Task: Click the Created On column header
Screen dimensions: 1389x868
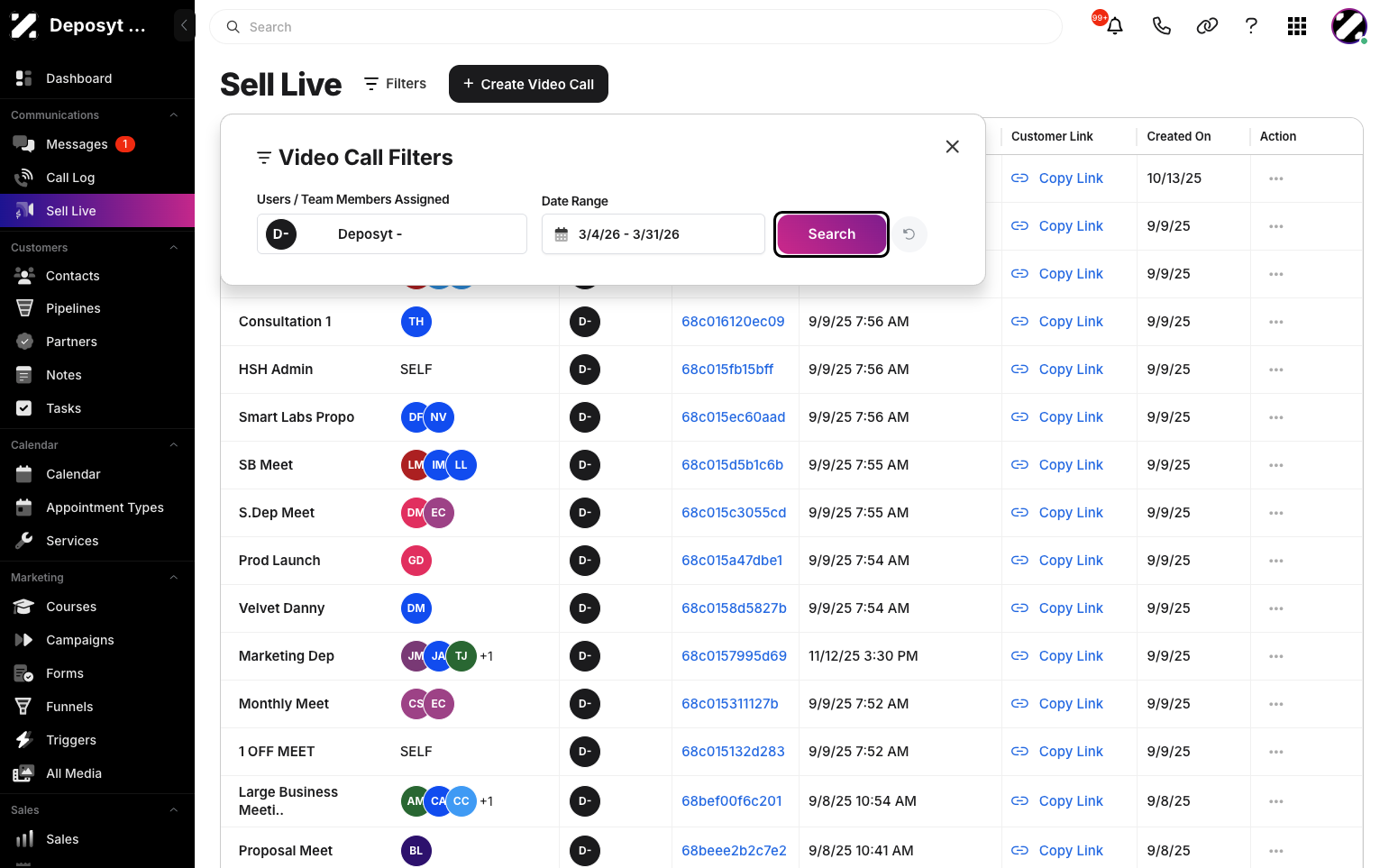Action: tap(1178, 136)
